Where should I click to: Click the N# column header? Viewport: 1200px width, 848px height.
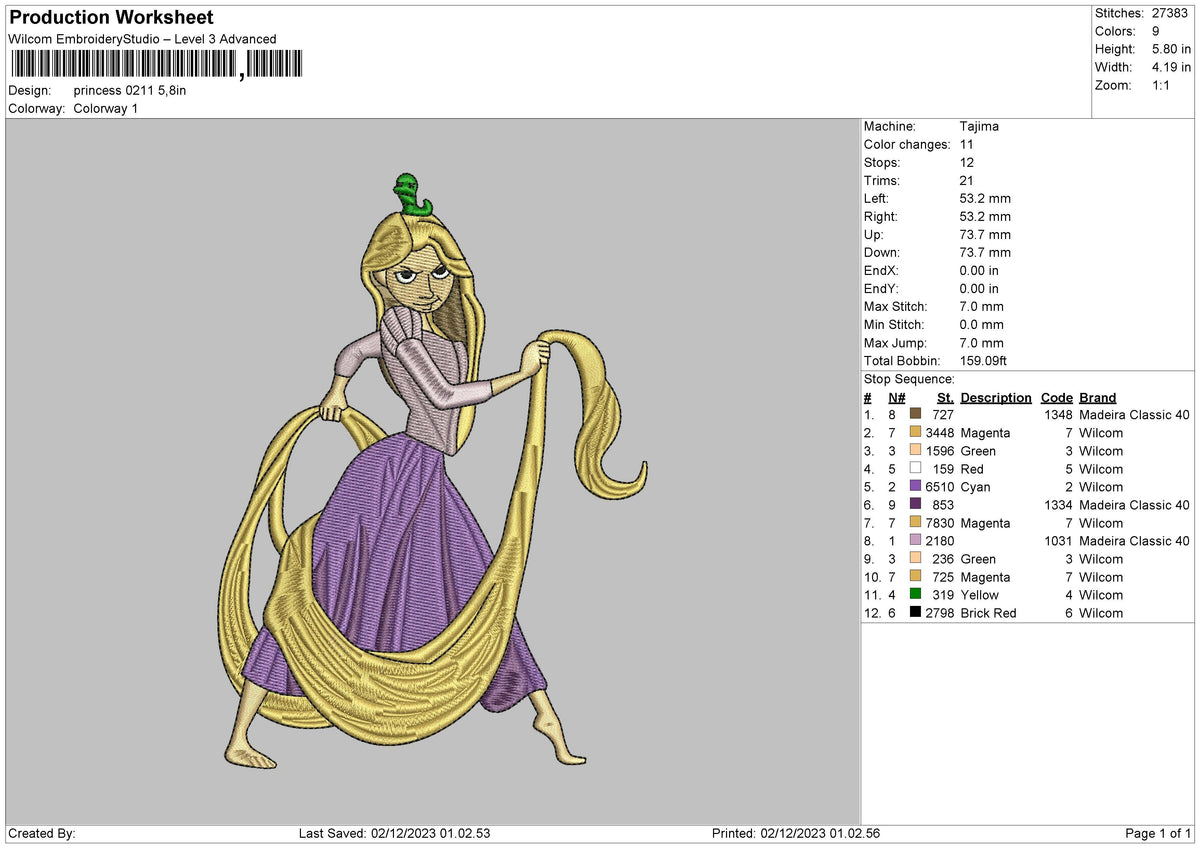pos(897,397)
